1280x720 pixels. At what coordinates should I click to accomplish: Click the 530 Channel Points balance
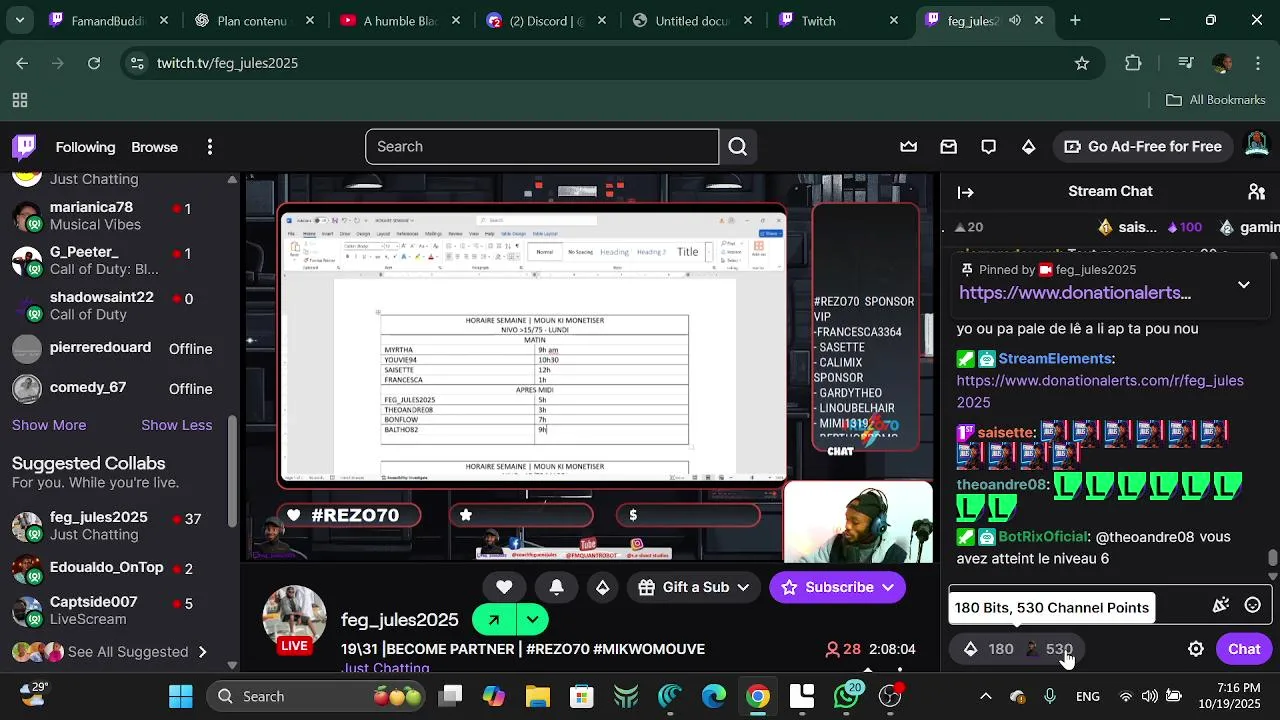(x=1049, y=649)
